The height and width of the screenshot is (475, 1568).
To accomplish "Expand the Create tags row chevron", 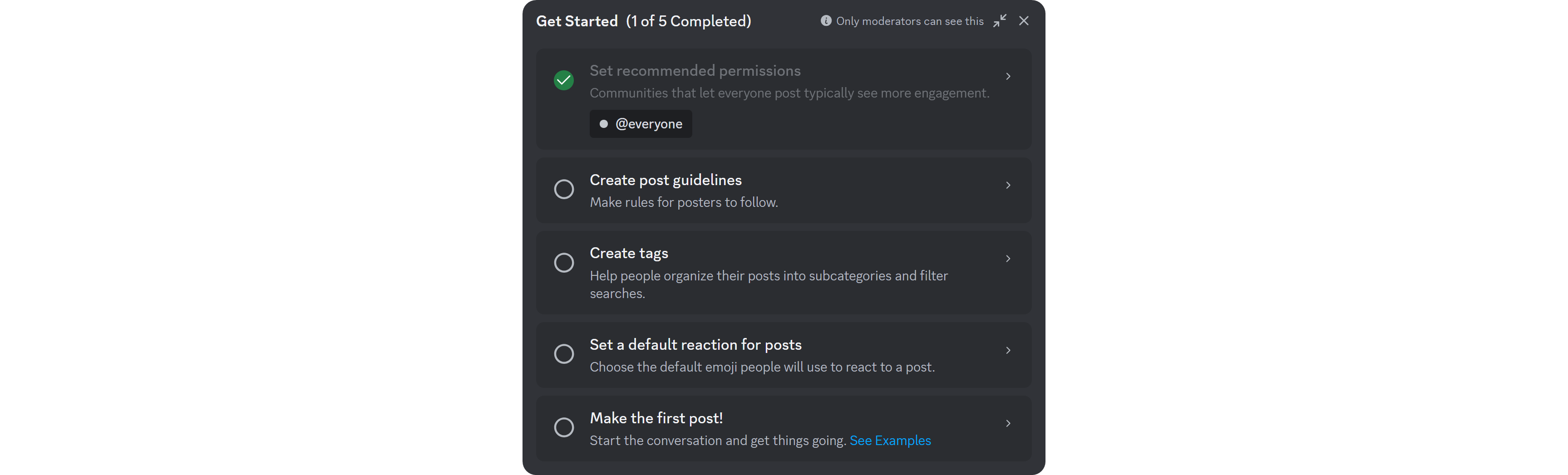I will (1008, 258).
